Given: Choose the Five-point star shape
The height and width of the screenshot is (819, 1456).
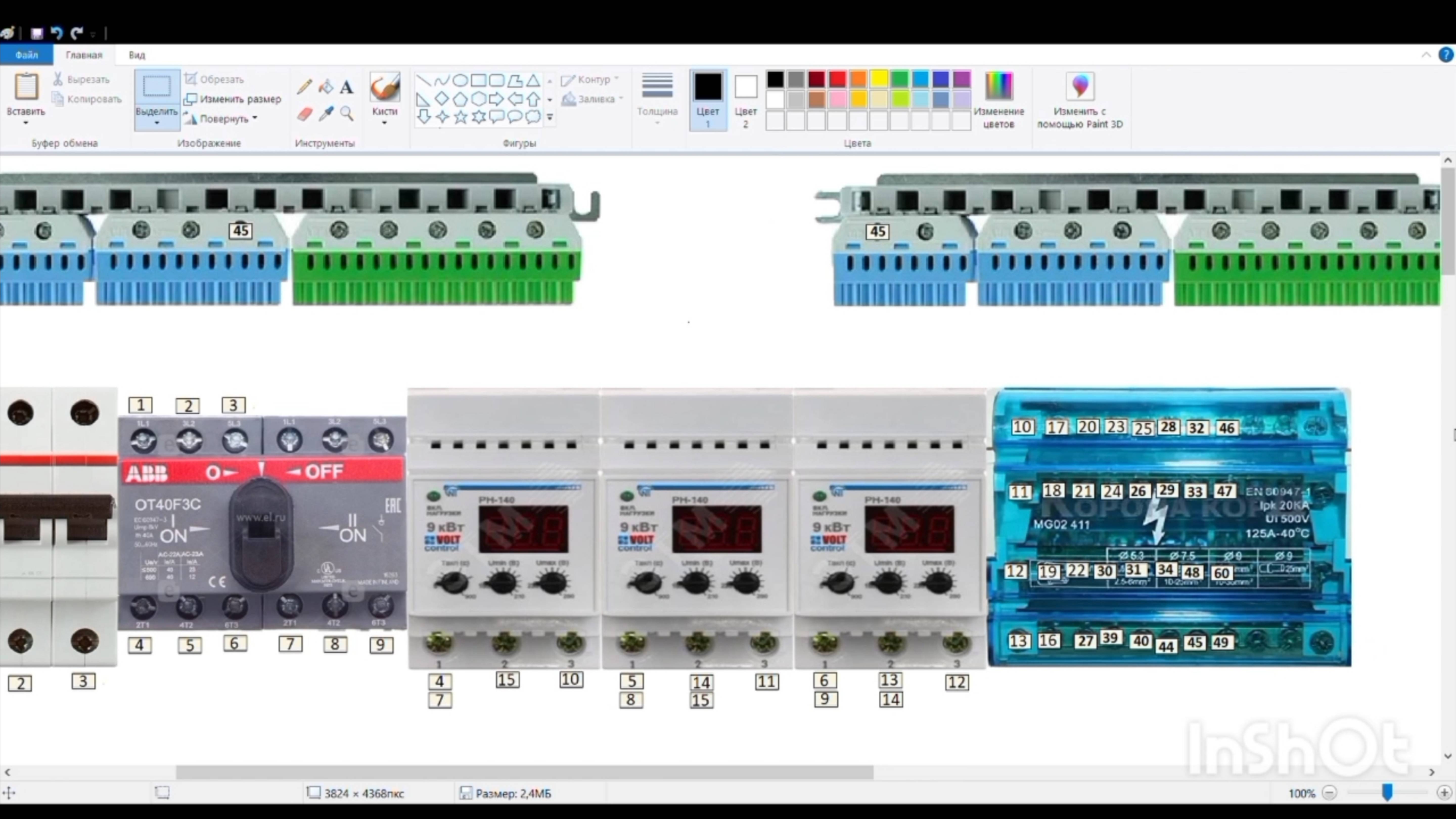Looking at the screenshot, I should [x=460, y=117].
